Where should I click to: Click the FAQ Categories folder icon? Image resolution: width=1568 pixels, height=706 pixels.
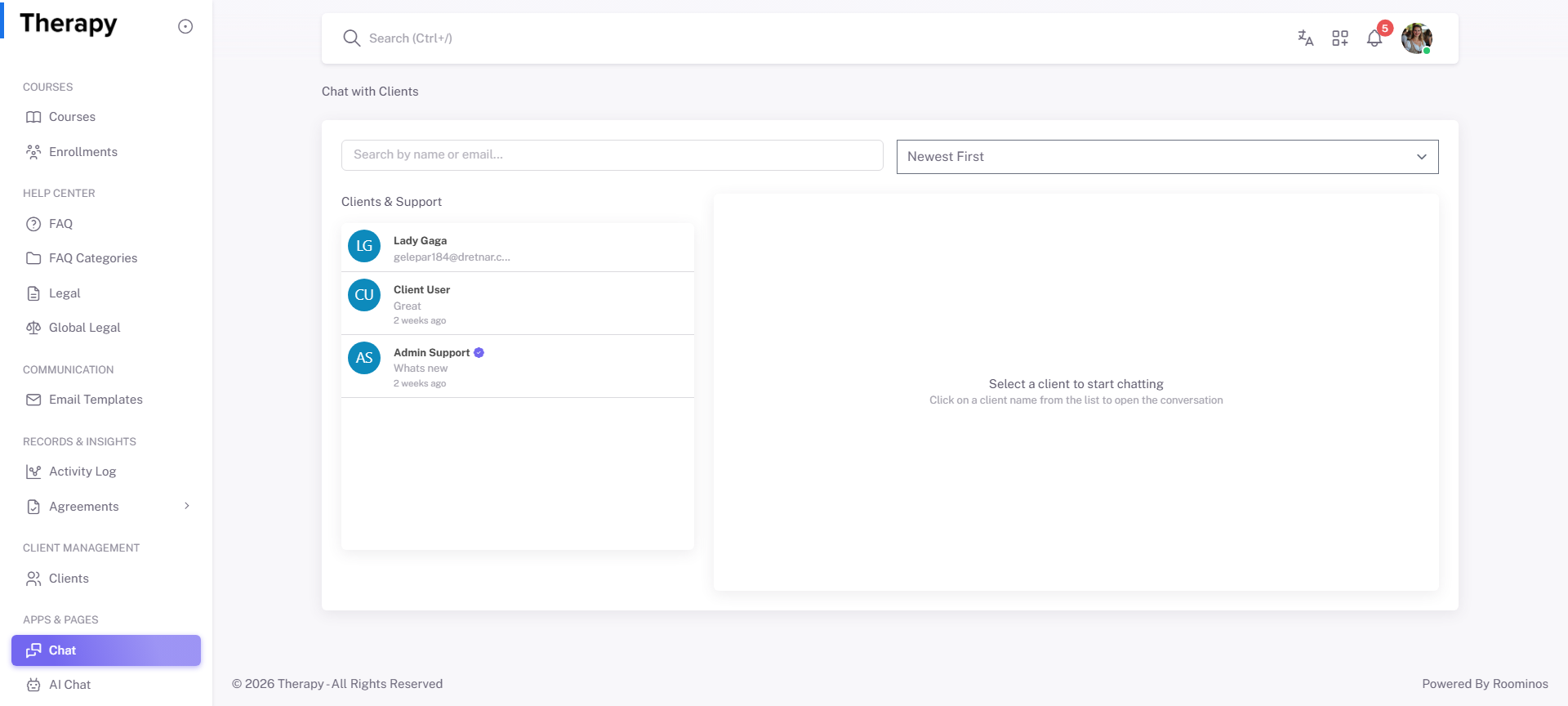tap(33, 258)
